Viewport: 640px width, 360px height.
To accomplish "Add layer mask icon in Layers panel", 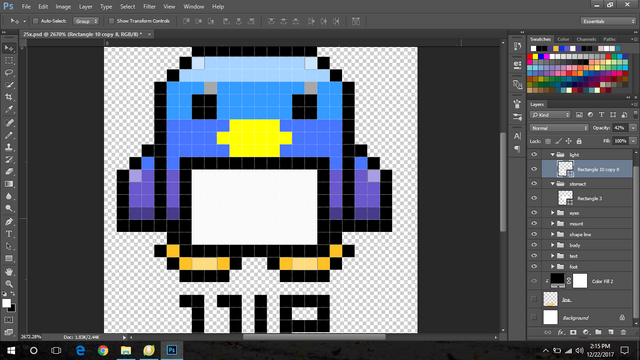I will (x=573, y=332).
